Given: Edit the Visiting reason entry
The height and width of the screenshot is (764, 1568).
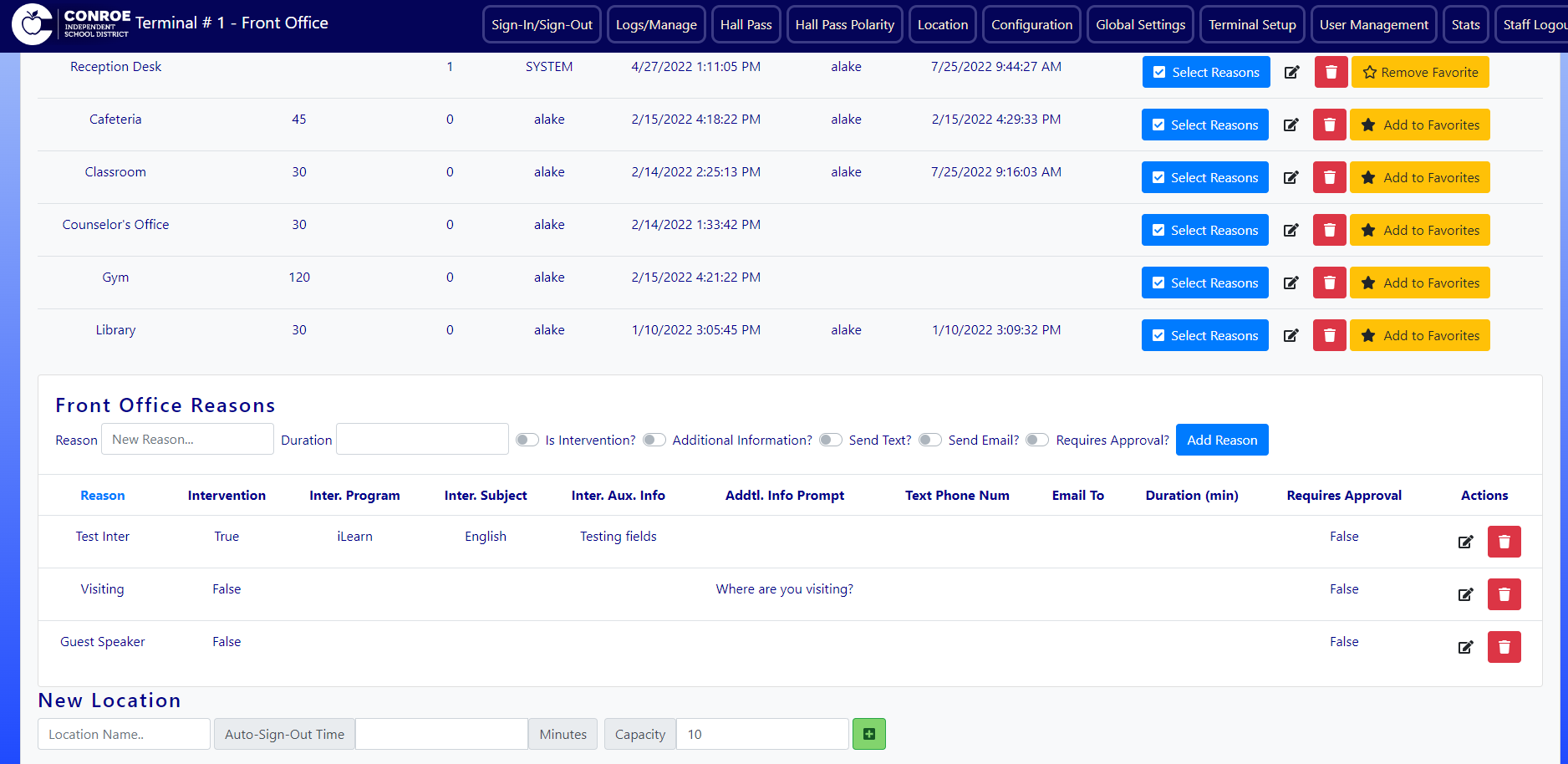Looking at the screenshot, I should coord(1465,594).
